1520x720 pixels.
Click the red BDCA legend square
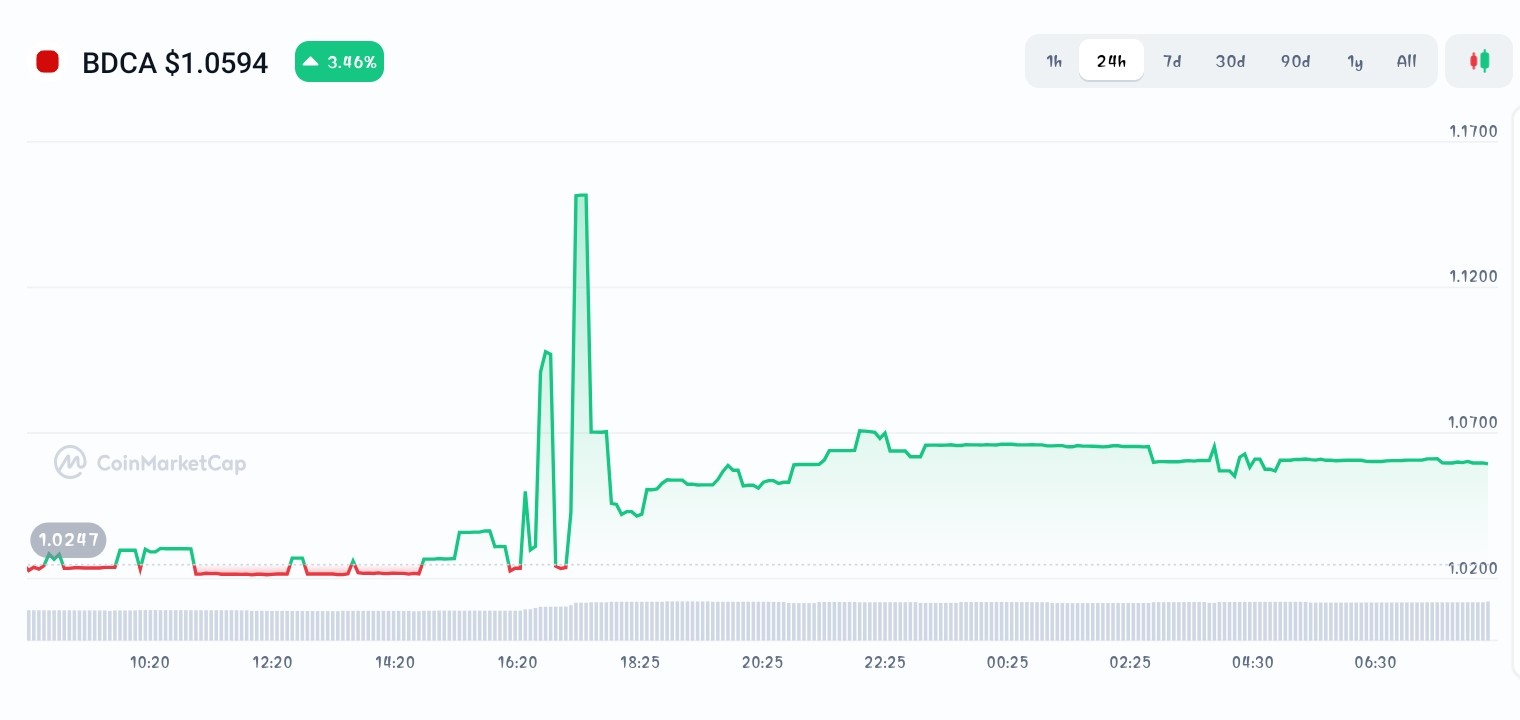47,62
